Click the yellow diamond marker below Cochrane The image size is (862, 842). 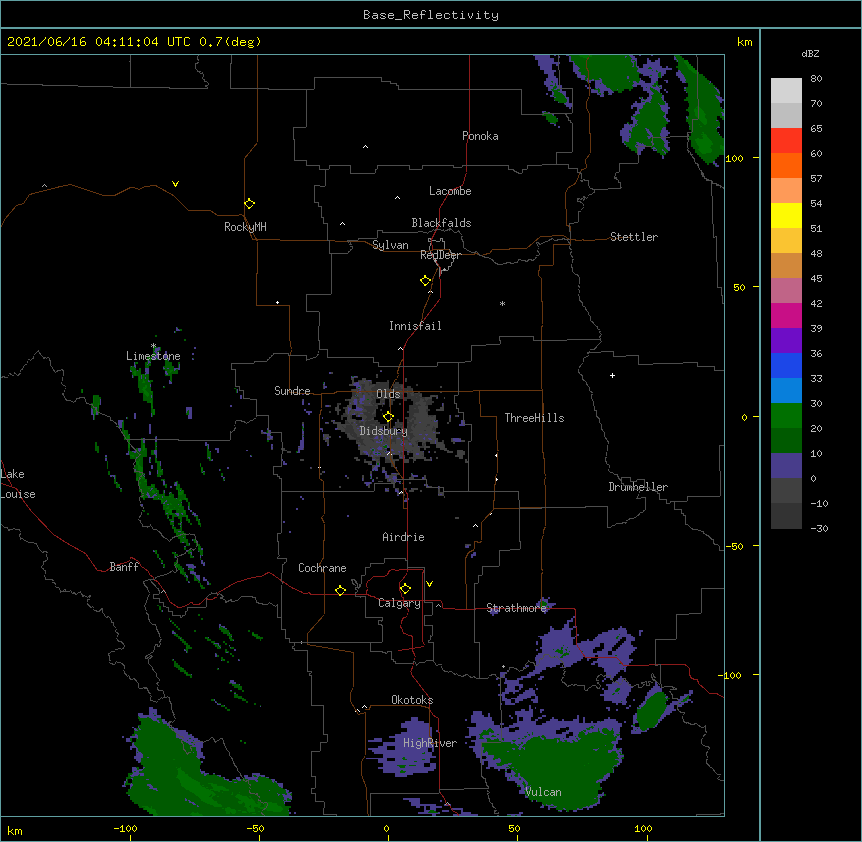[x=340, y=590]
